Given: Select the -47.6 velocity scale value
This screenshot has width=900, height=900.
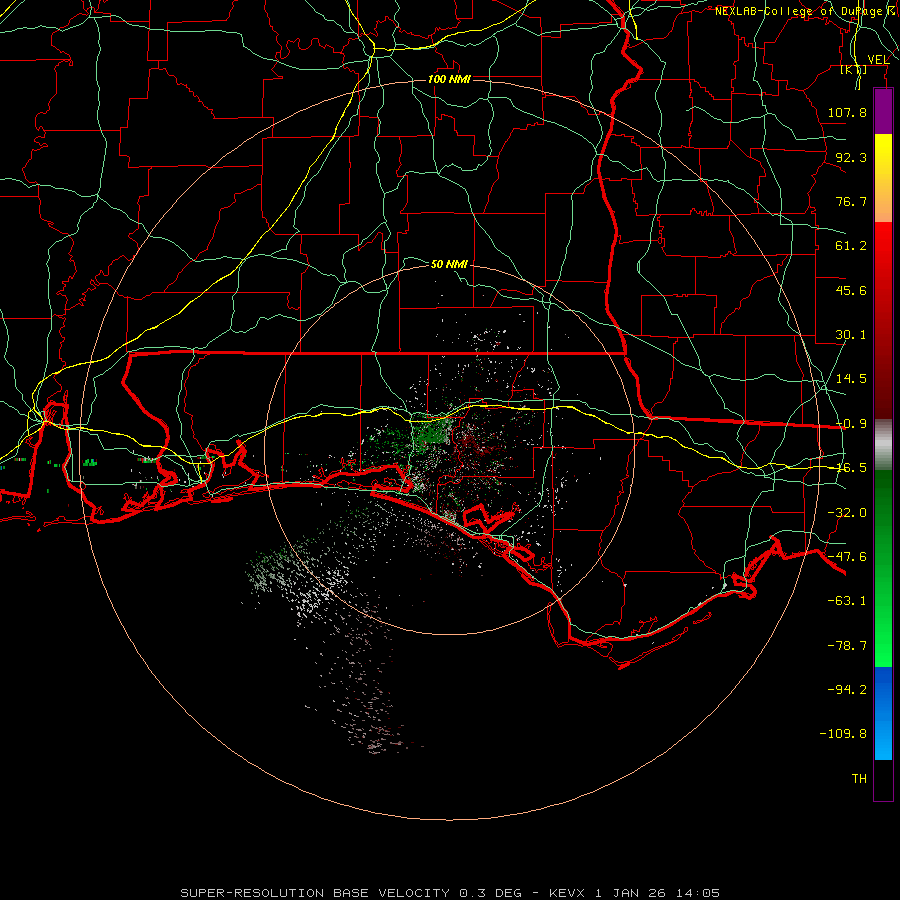Looking at the screenshot, I should pyautogui.click(x=847, y=557).
